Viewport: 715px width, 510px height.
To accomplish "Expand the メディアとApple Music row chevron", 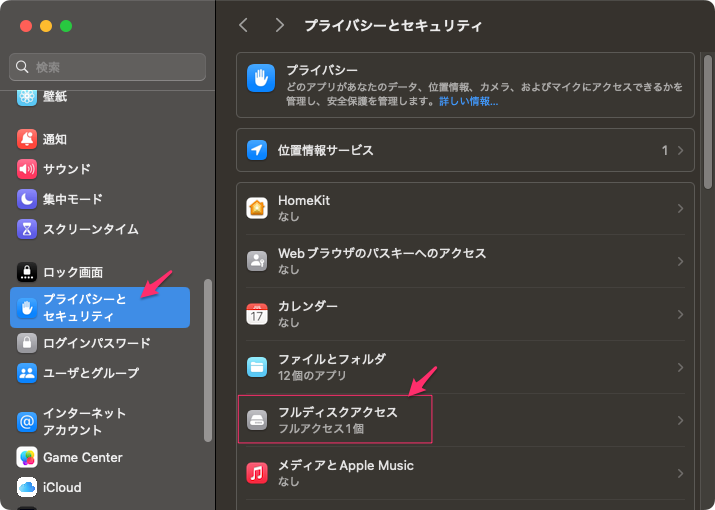I will coord(680,473).
